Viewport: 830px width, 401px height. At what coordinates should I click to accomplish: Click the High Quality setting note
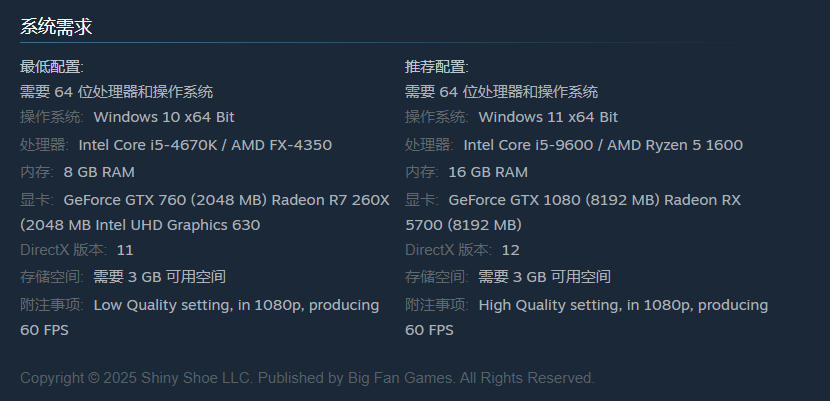(x=623, y=305)
